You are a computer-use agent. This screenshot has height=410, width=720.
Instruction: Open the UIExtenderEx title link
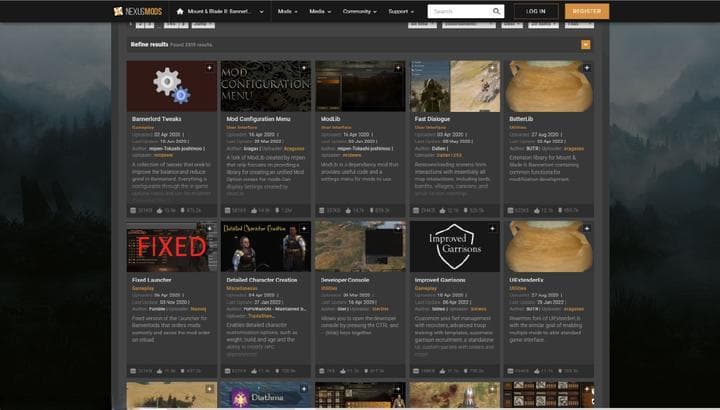526,280
